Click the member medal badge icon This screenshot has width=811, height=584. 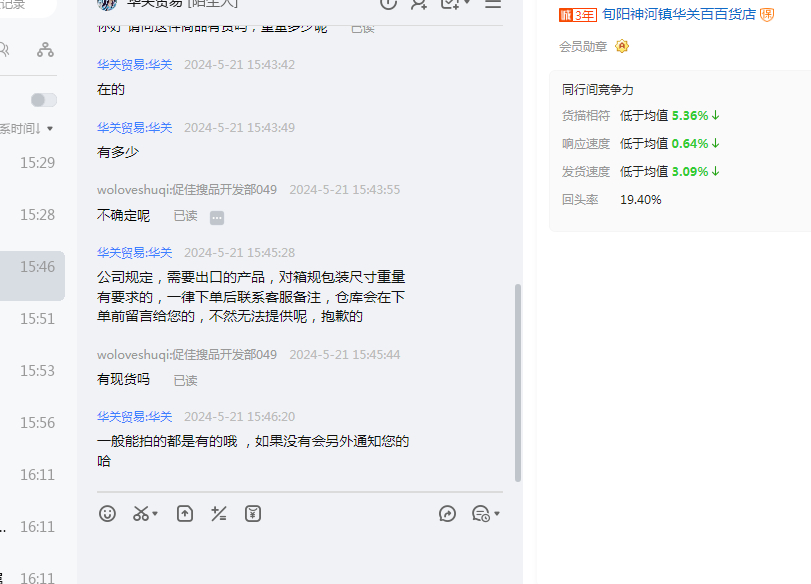[622, 46]
